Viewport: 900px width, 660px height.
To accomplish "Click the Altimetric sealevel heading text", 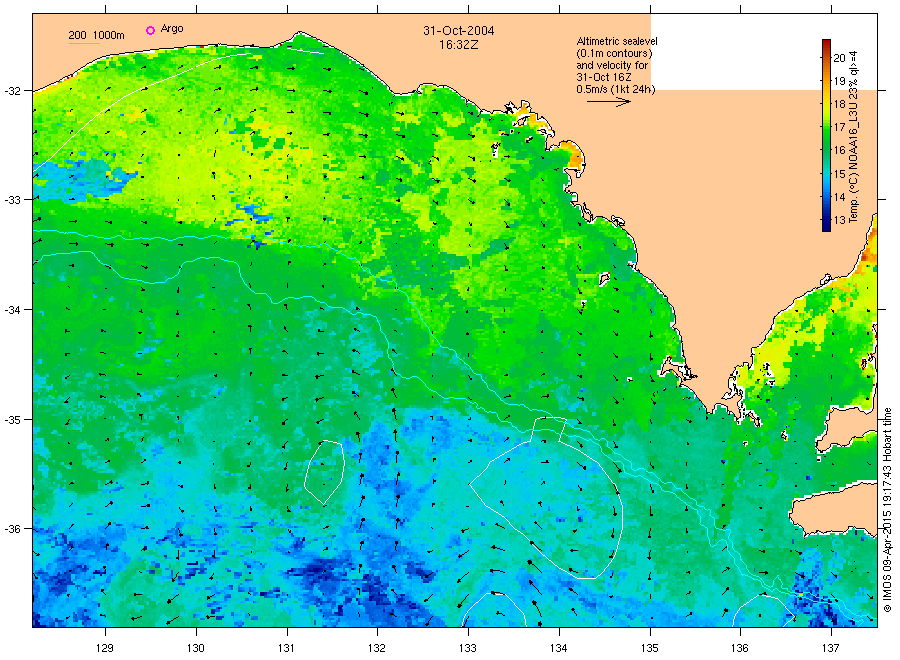I will coord(617,41).
